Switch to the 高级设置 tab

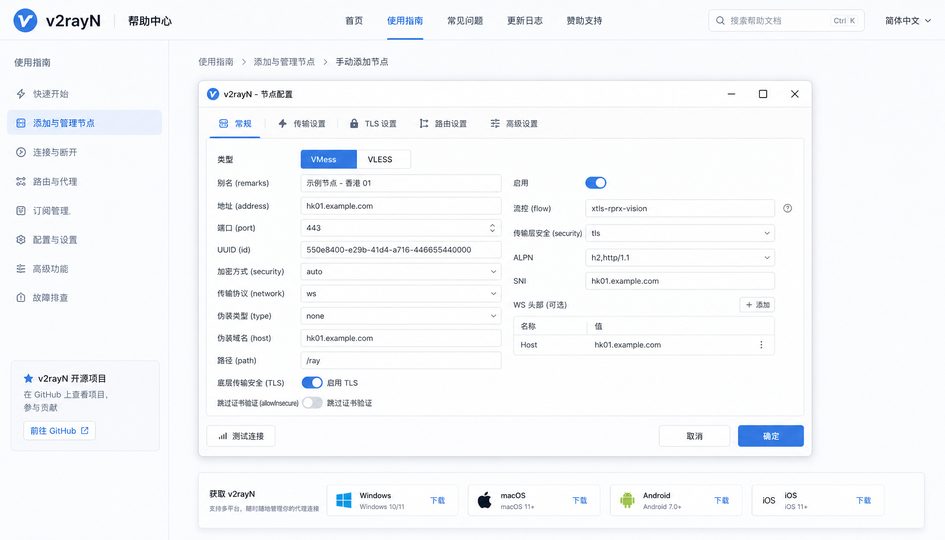(513, 124)
